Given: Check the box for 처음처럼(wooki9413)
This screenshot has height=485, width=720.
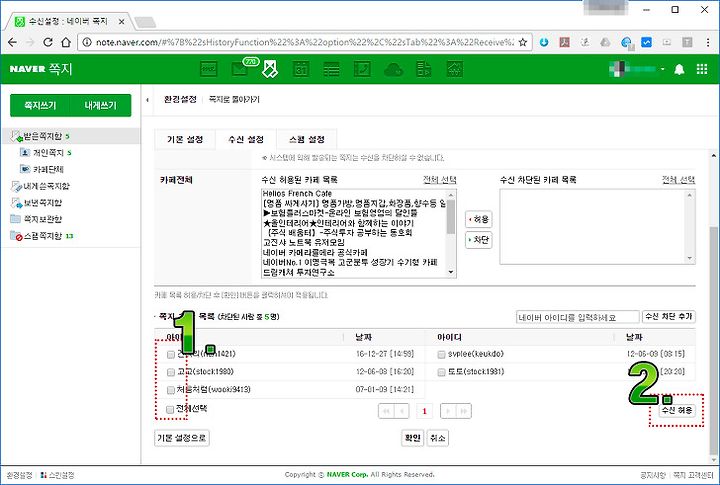Looking at the screenshot, I should pos(171,390).
